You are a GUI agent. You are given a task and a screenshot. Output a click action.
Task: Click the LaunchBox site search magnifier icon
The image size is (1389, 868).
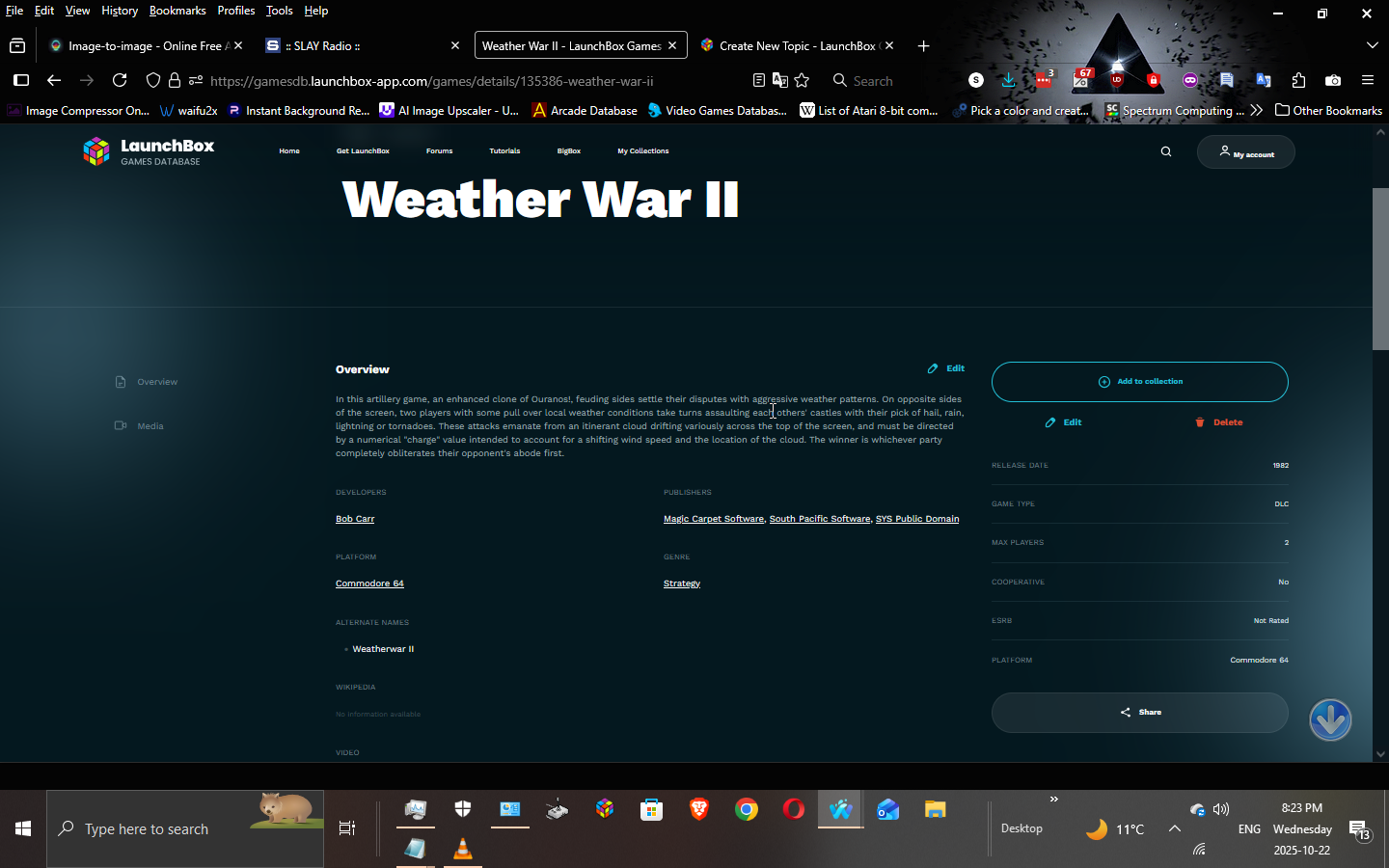coord(1165,151)
